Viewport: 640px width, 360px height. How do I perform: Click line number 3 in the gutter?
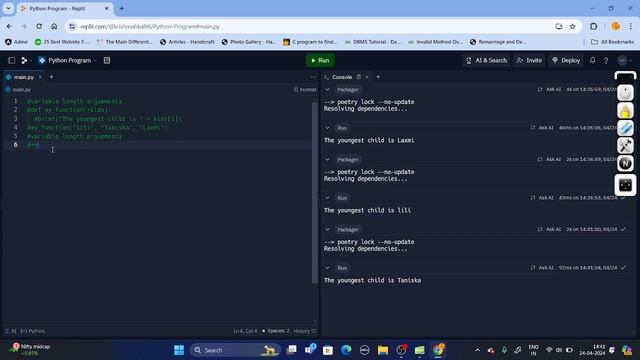tap(16, 119)
